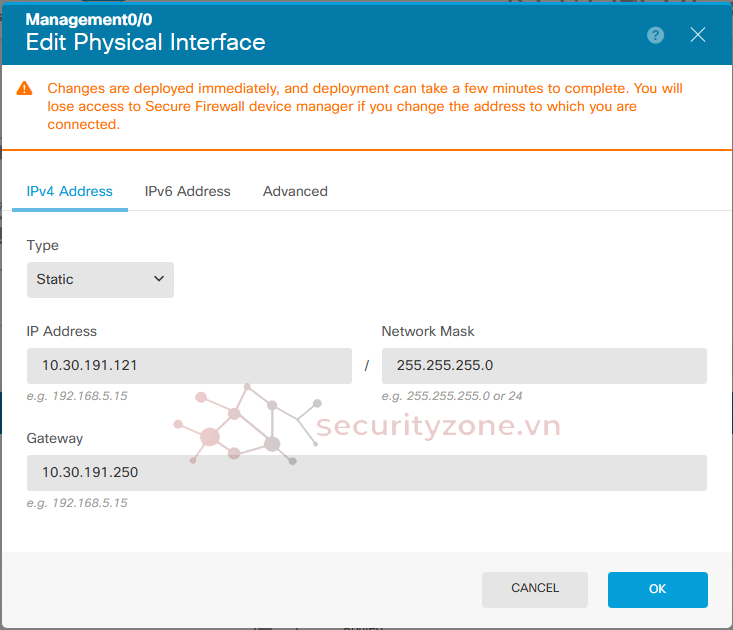733x630 pixels.
Task: Click the chevron arrow in Type selector
Action: click(159, 280)
